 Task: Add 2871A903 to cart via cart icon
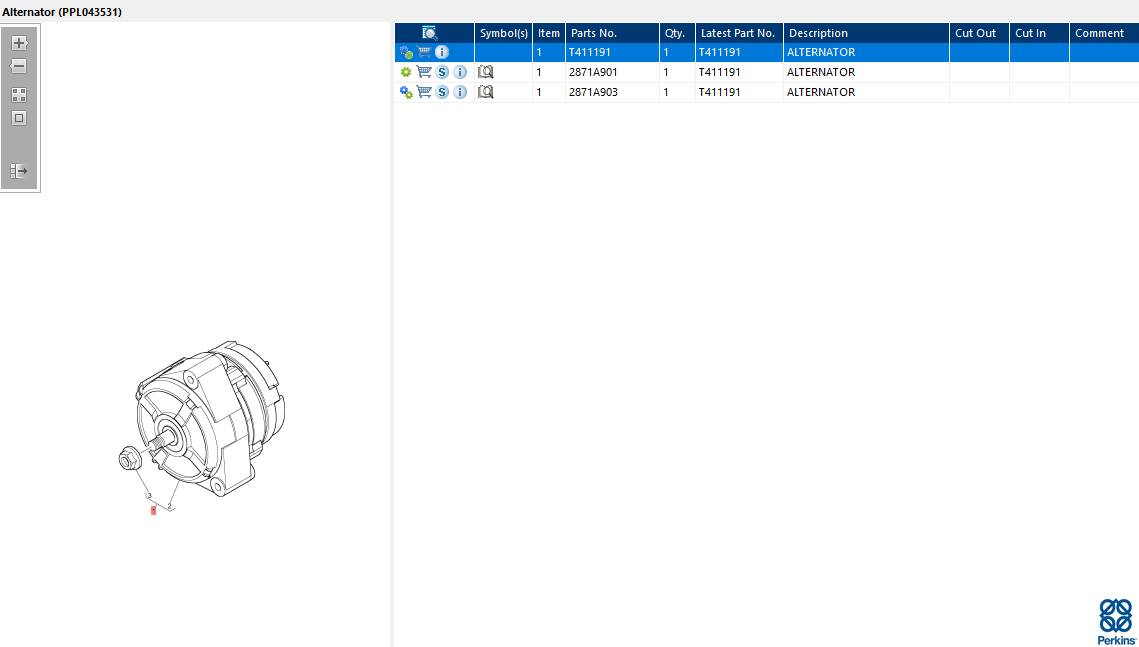(x=424, y=92)
